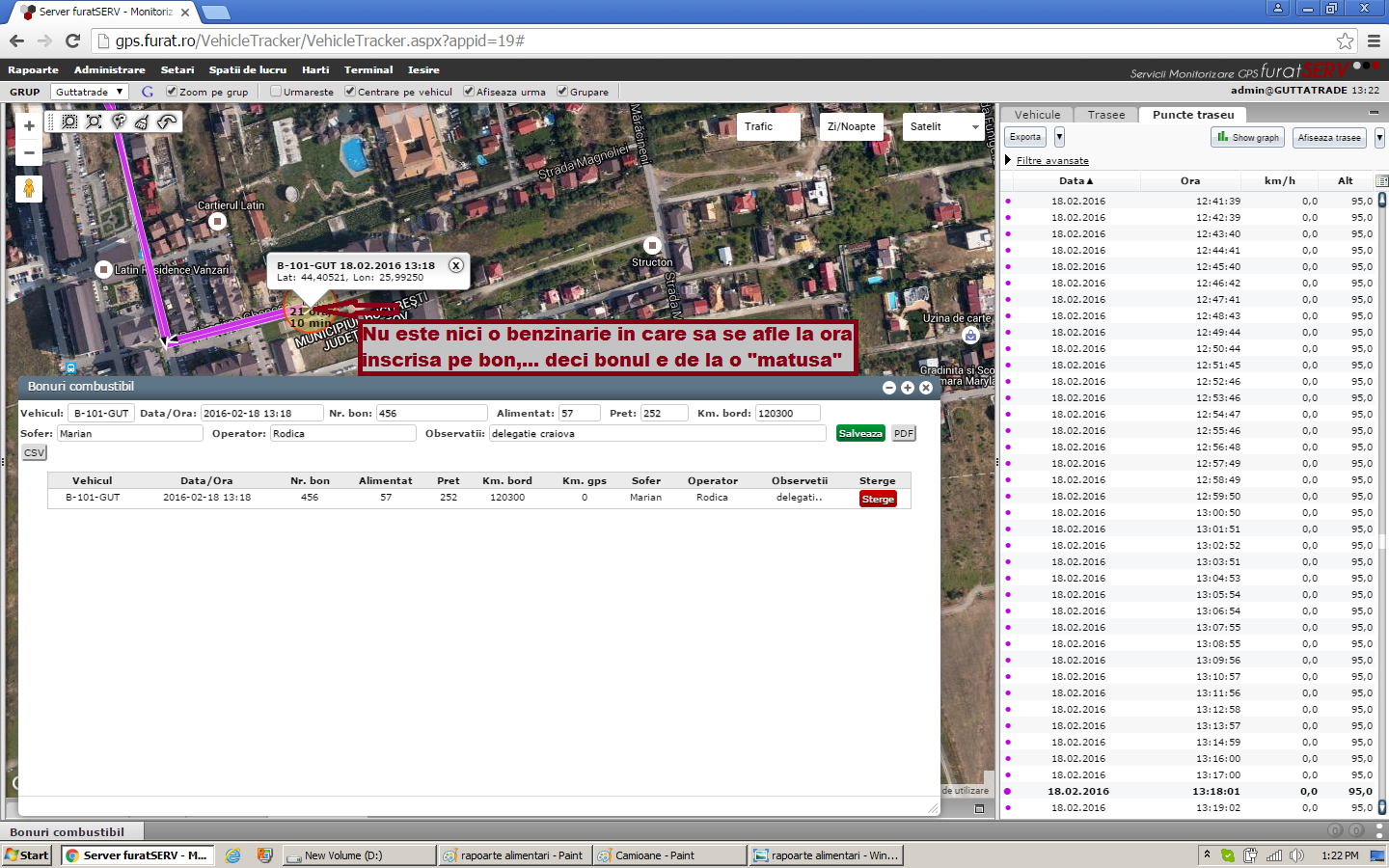Viewport: 1389px width, 868px height.
Task: Toggle the Trafic map layer button
Action: click(769, 126)
